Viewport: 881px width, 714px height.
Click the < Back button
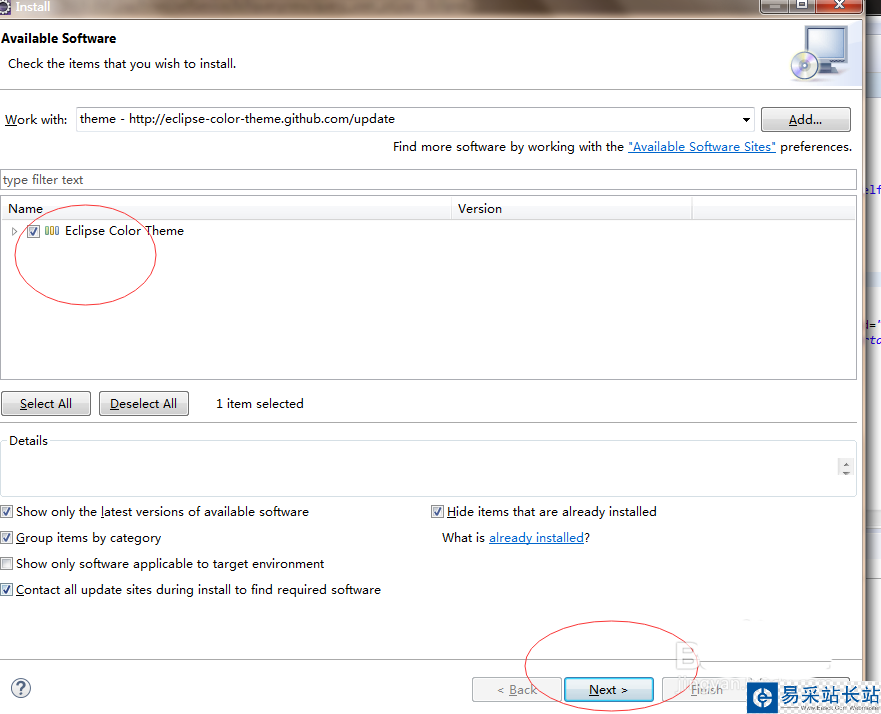(x=516, y=690)
